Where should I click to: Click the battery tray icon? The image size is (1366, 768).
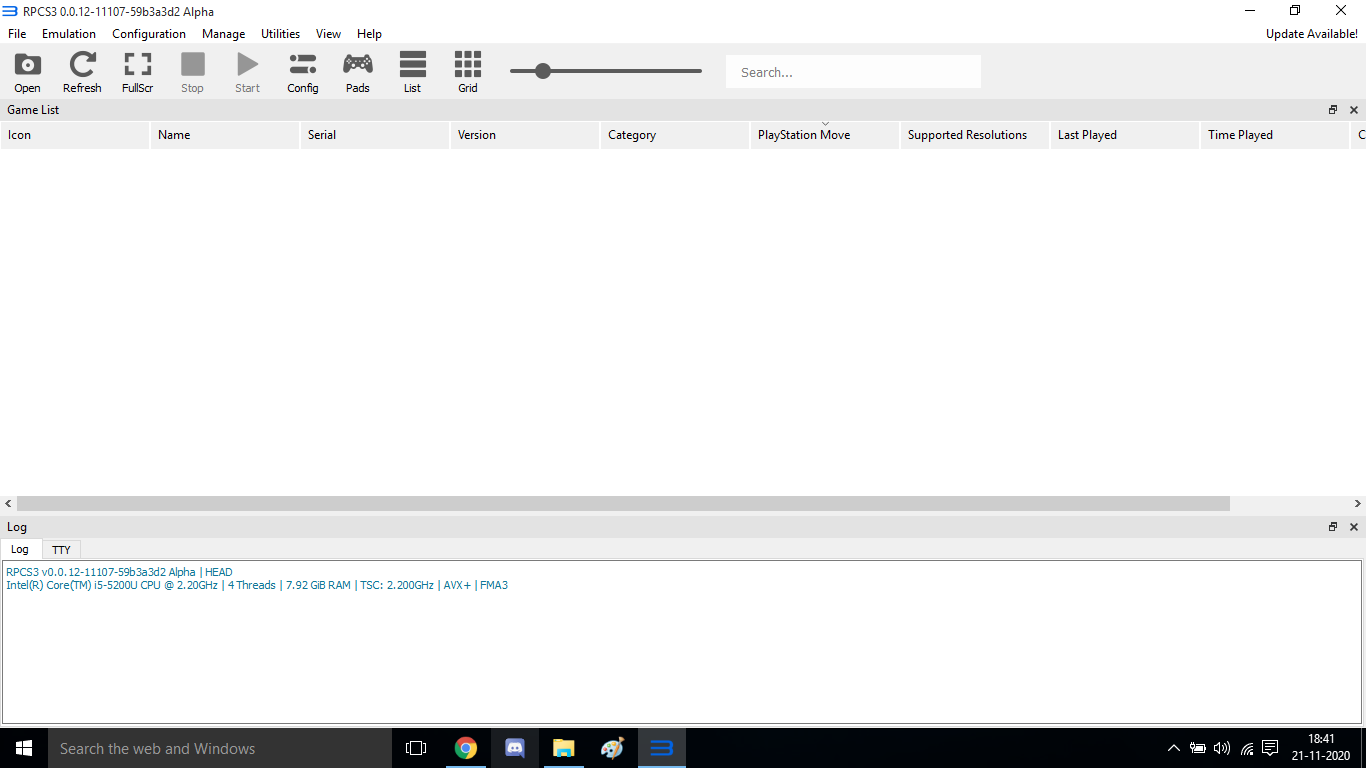click(x=1198, y=748)
